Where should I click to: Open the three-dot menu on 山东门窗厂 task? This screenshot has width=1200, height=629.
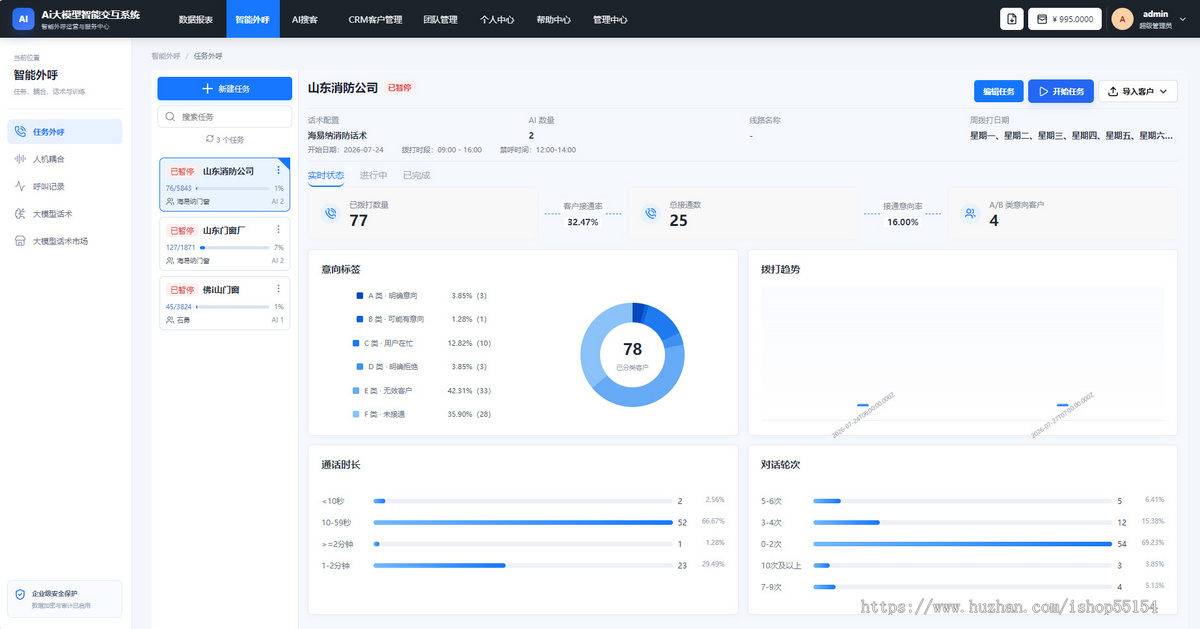(278, 230)
